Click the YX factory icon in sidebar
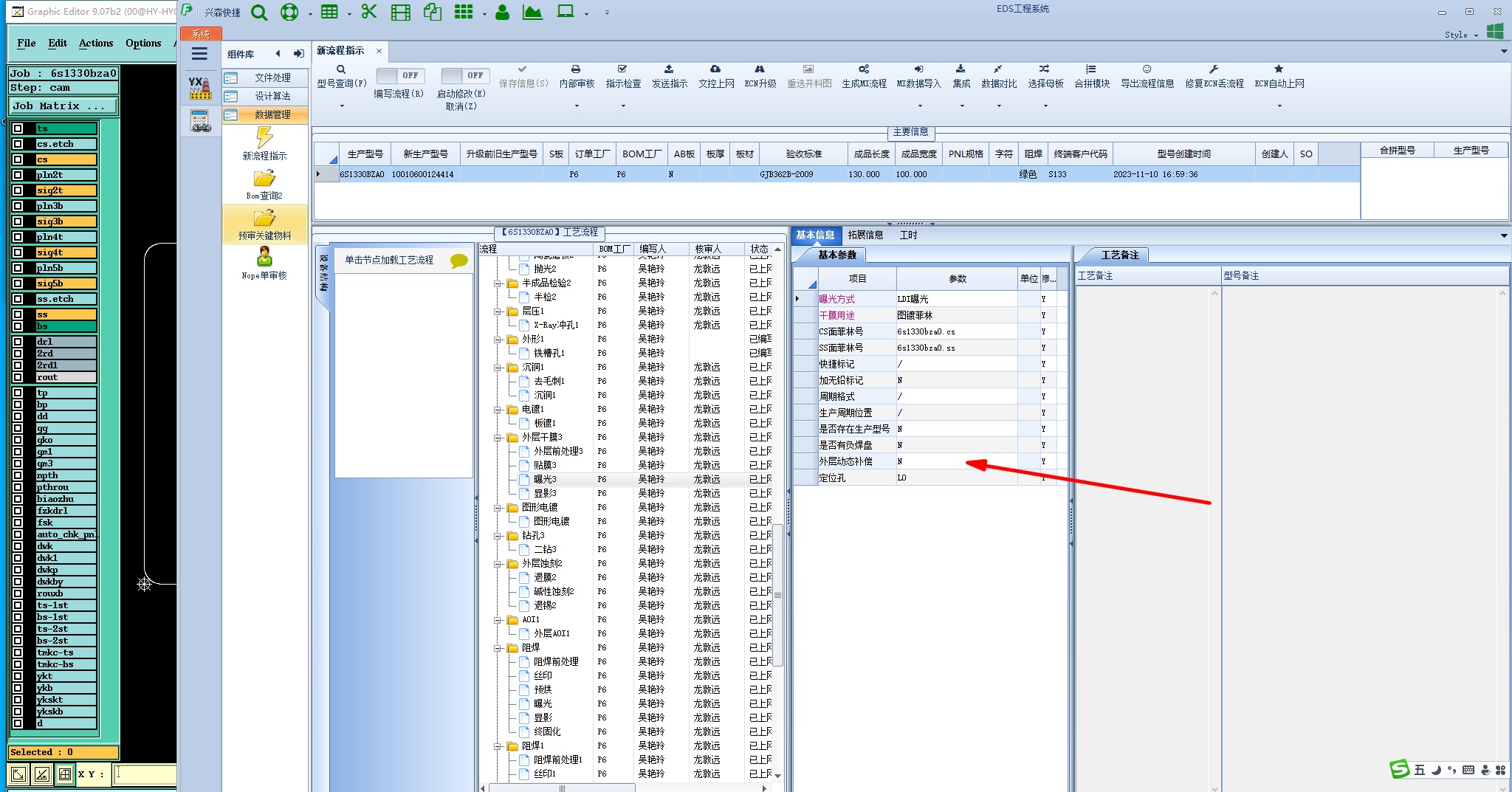 tap(199, 88)
